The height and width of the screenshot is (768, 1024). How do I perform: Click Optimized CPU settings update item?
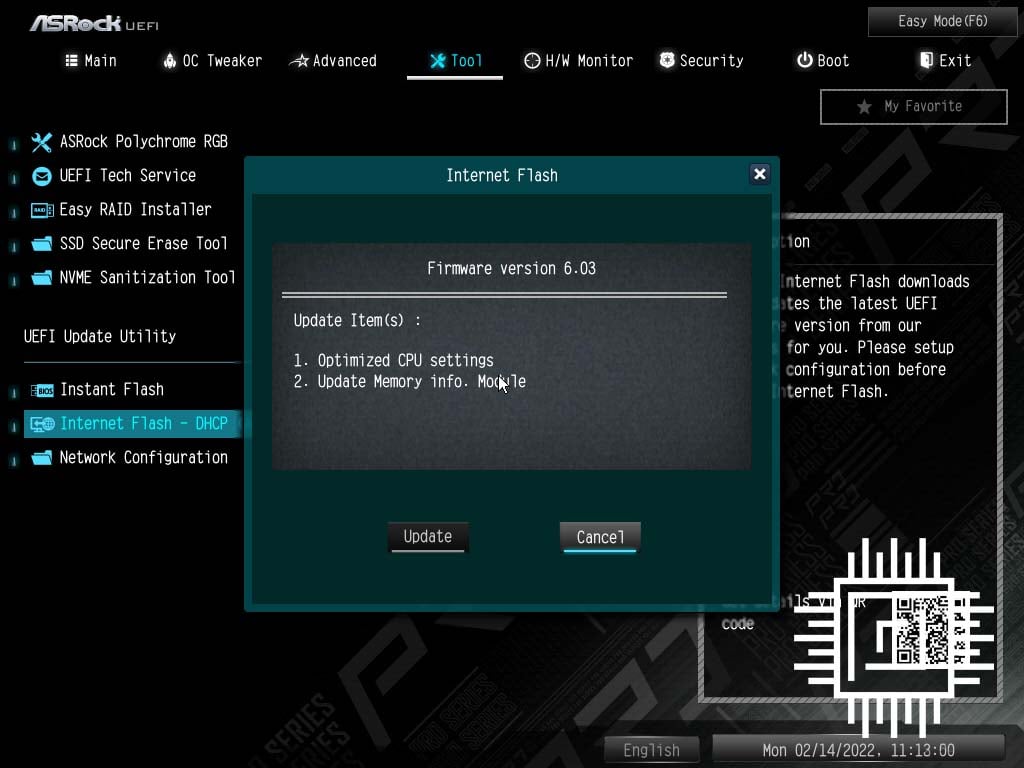(x=393, y=360)
